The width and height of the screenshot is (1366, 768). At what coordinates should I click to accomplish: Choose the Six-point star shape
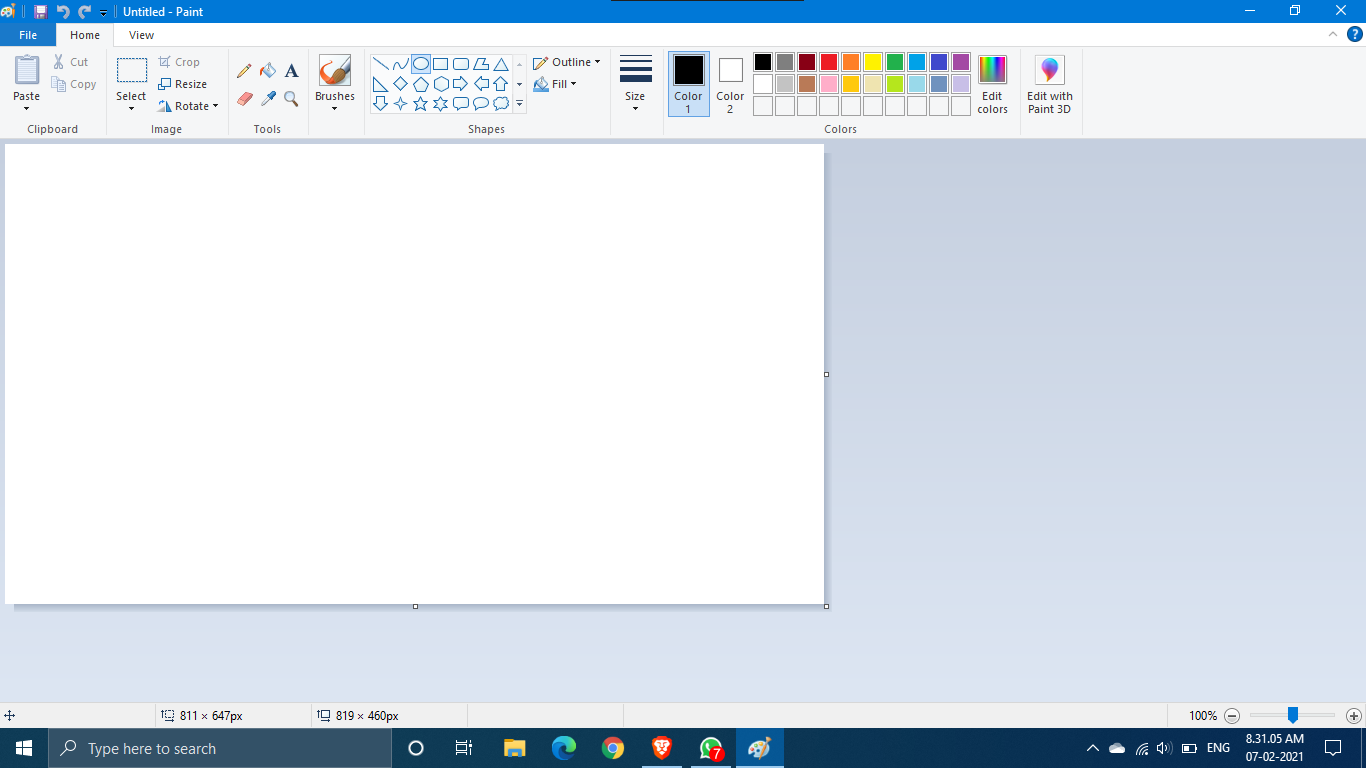(x=440, y=103)
